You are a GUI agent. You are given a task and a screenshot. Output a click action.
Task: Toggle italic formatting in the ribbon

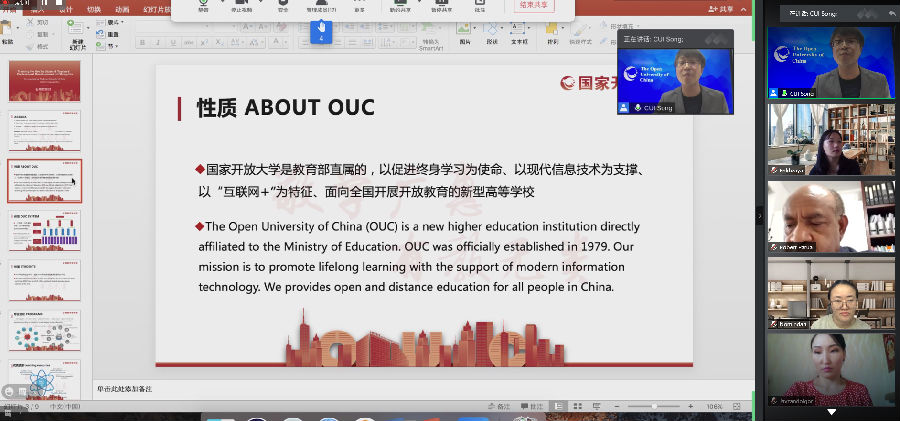(x=157, y=43)
